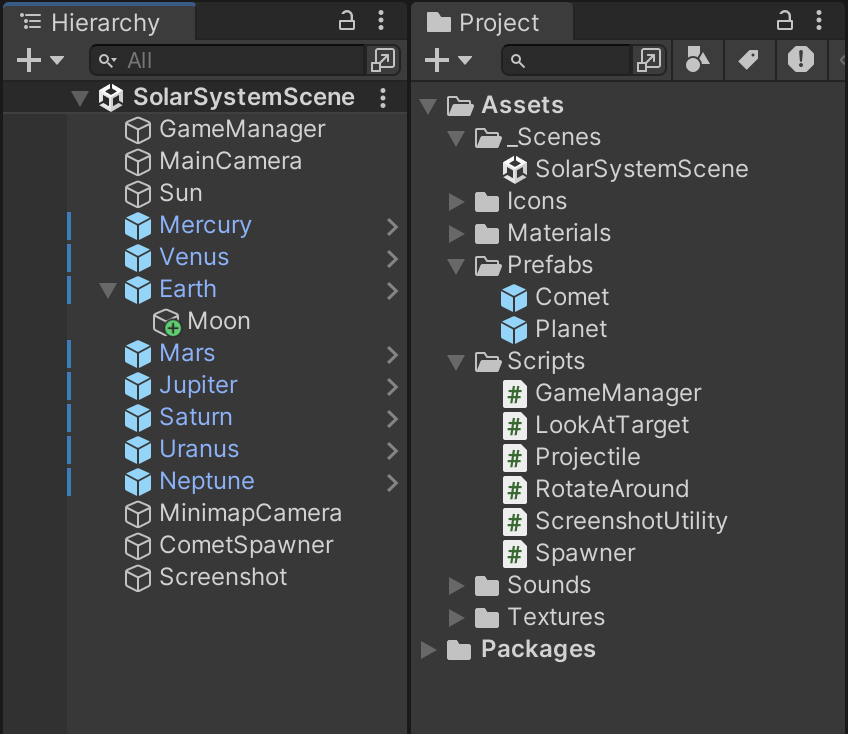Click the Project search window icon
The width and height of the screenshot is (848, 734).
tap(648, 61)
